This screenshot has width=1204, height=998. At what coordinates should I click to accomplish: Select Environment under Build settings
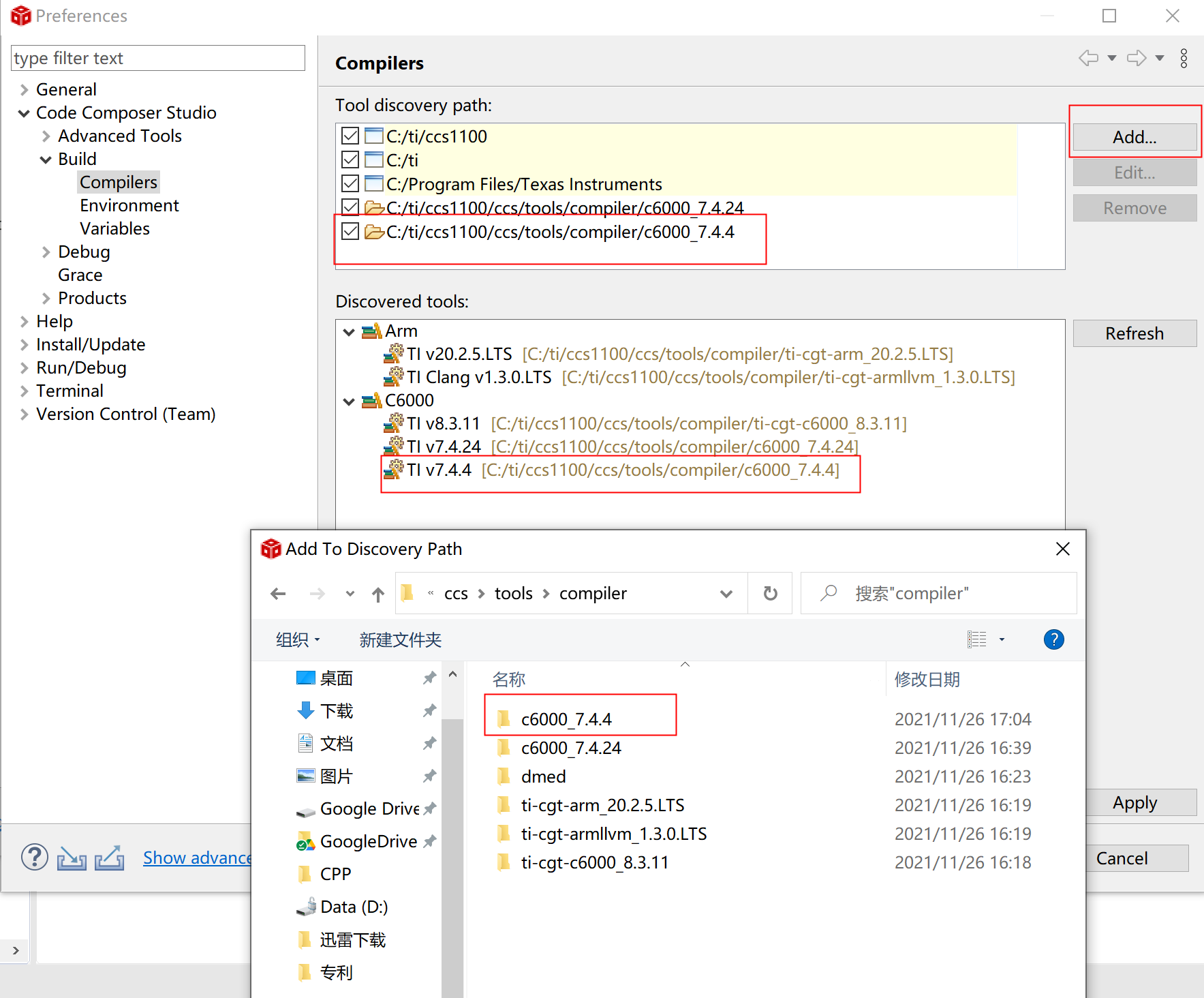[x=129, y=205]
